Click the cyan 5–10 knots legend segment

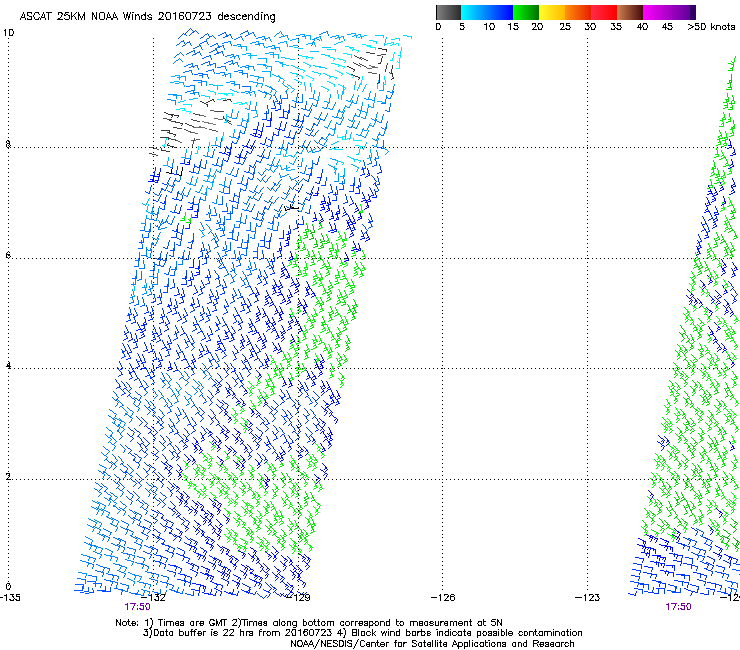[x=474, y=12]
